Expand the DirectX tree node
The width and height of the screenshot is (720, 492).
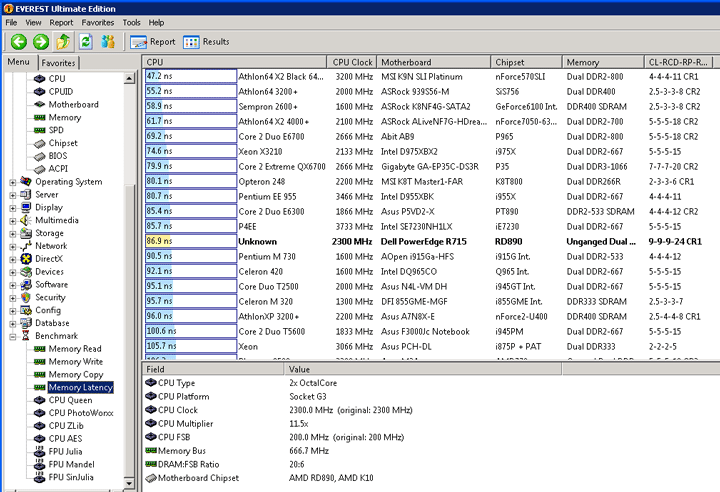coord(13,260)
